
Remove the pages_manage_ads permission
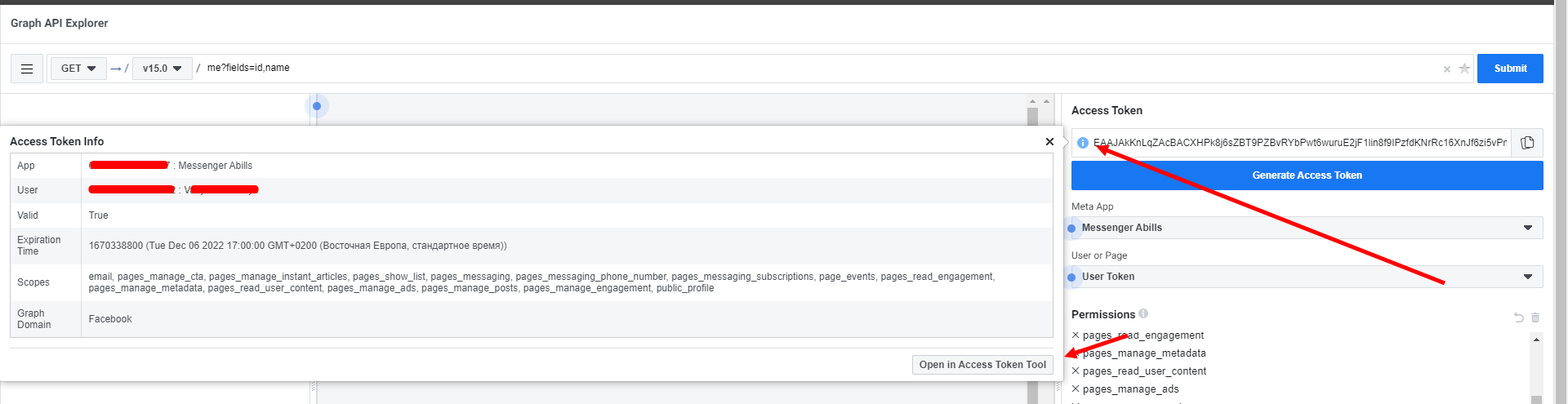coord(1076,389)
